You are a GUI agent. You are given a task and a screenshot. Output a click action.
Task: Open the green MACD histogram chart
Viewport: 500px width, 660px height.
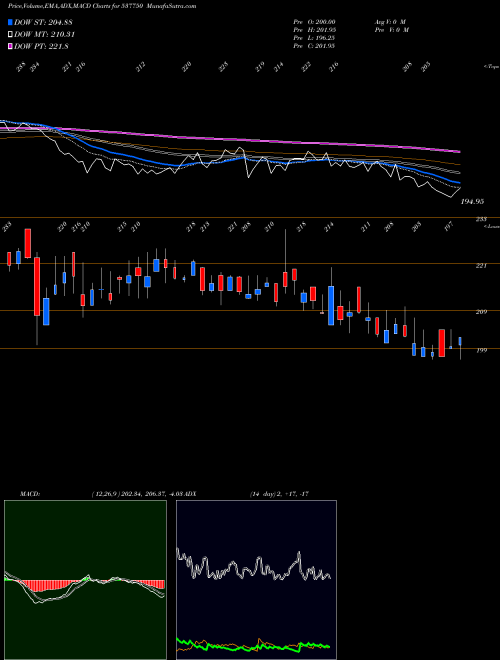(85, 580)
